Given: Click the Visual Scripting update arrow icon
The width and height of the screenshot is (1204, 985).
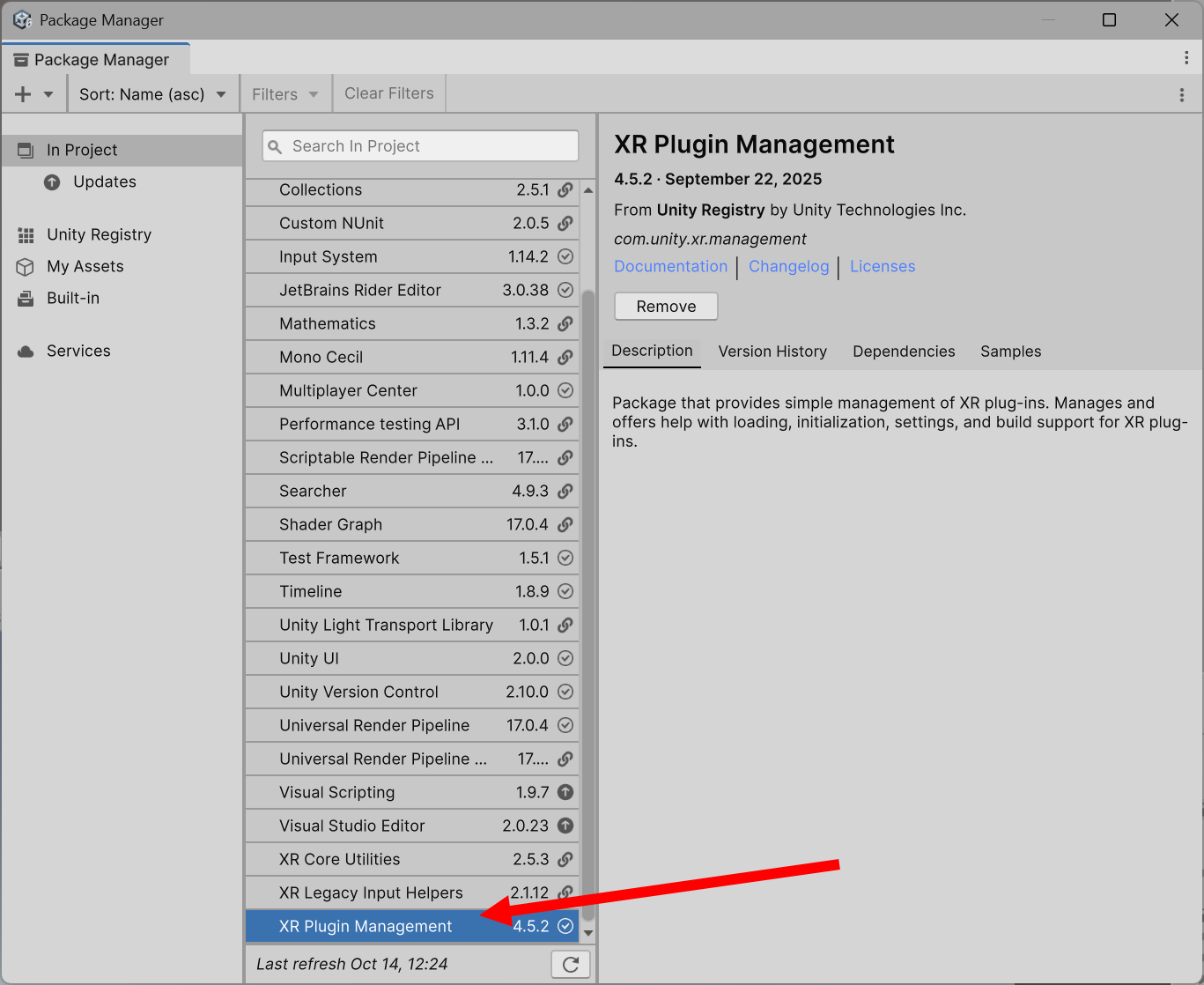Looking at the screenshot, I should click(x=565, y=792).
